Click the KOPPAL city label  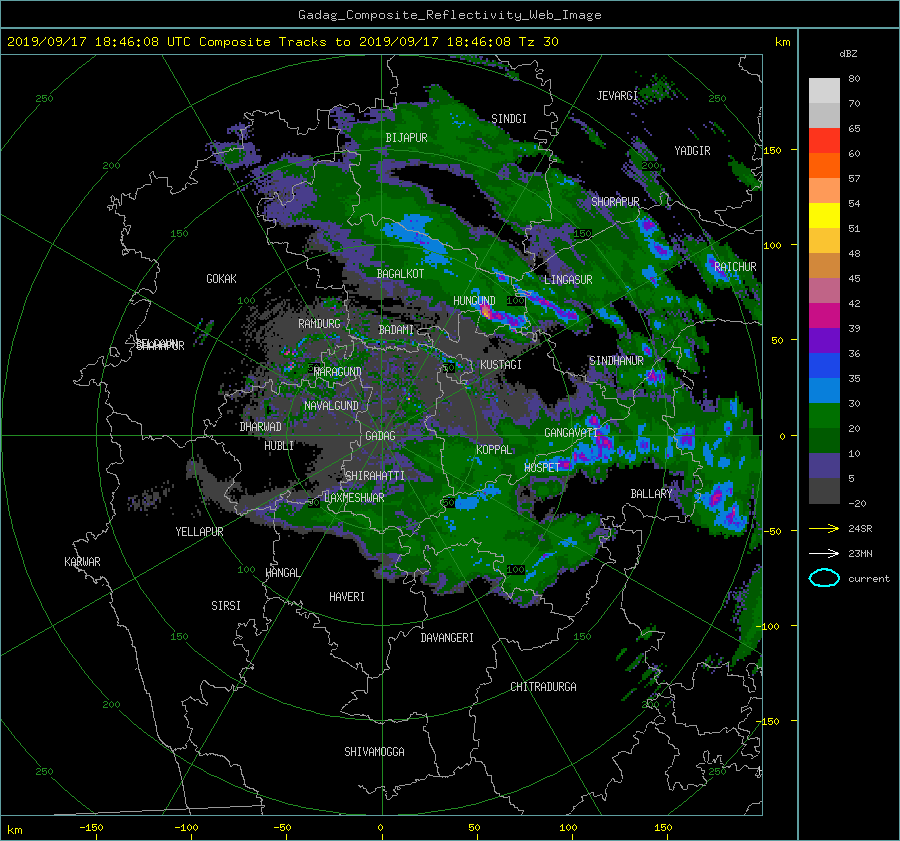pos(494,449)
